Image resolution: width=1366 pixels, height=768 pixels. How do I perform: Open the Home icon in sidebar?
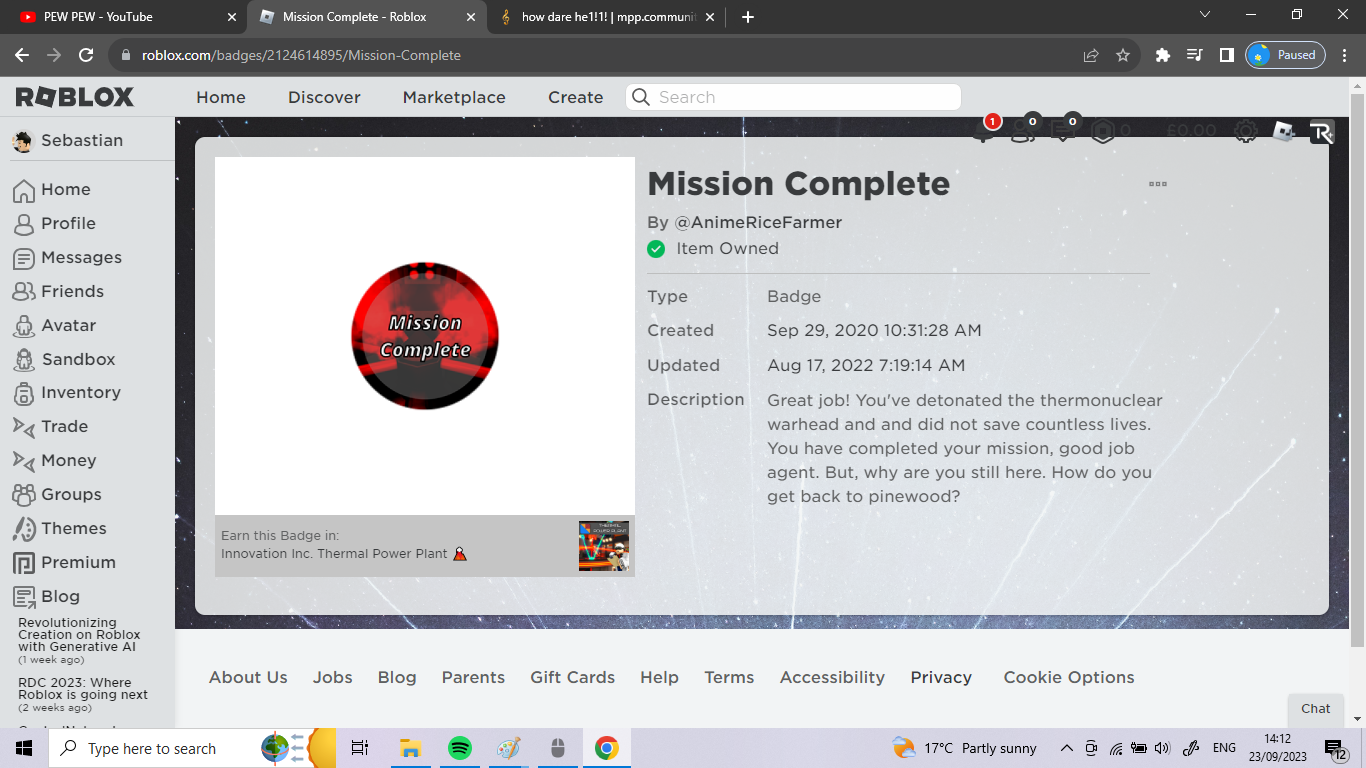pos(23,190)
